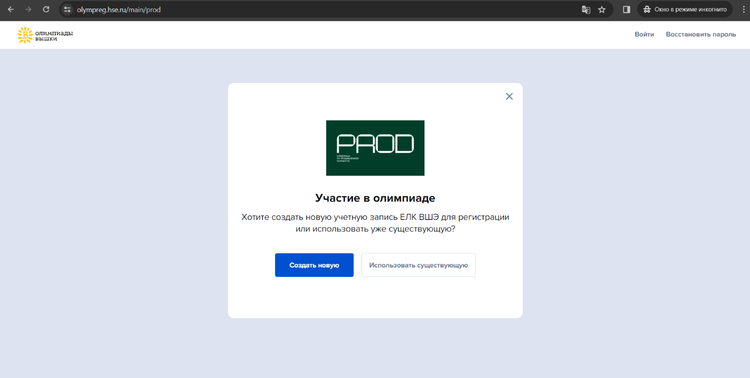Focus the address bar showing olympreg.hse.ru/main/prod

click(x=325, y=9)
